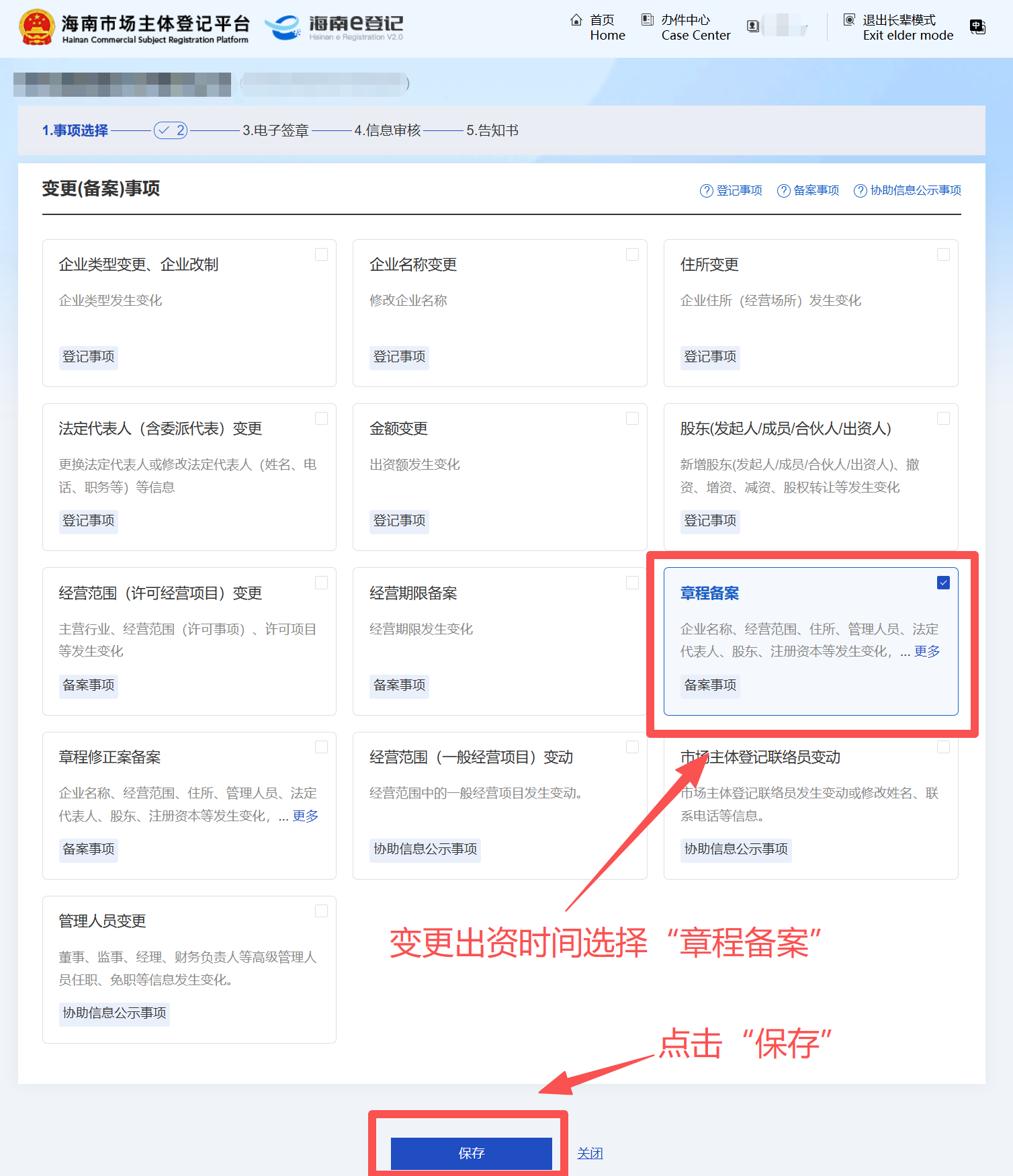Click the 关闭 link
The image size is (1013, 1176).
point(590,1153)
